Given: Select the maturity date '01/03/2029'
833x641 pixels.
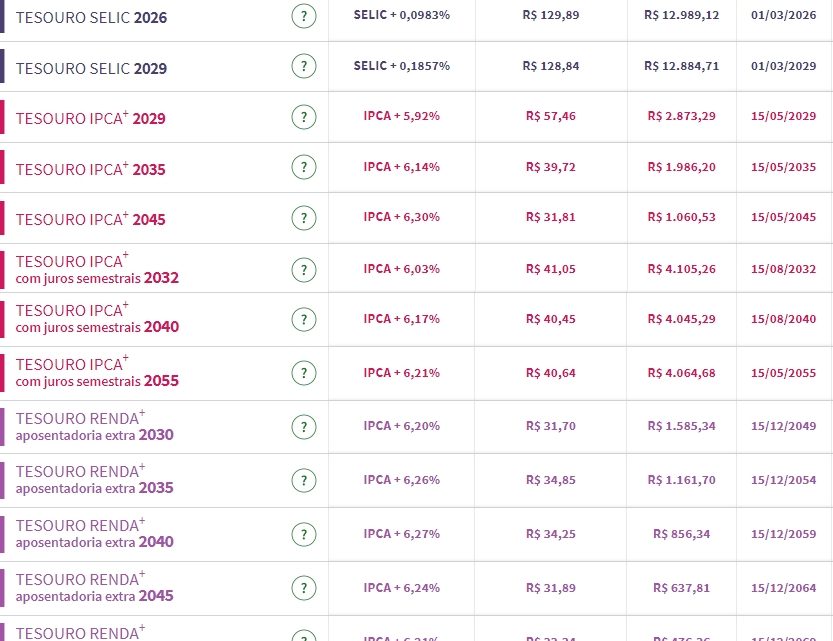Looking at the screenshot, I should (784, 66).
